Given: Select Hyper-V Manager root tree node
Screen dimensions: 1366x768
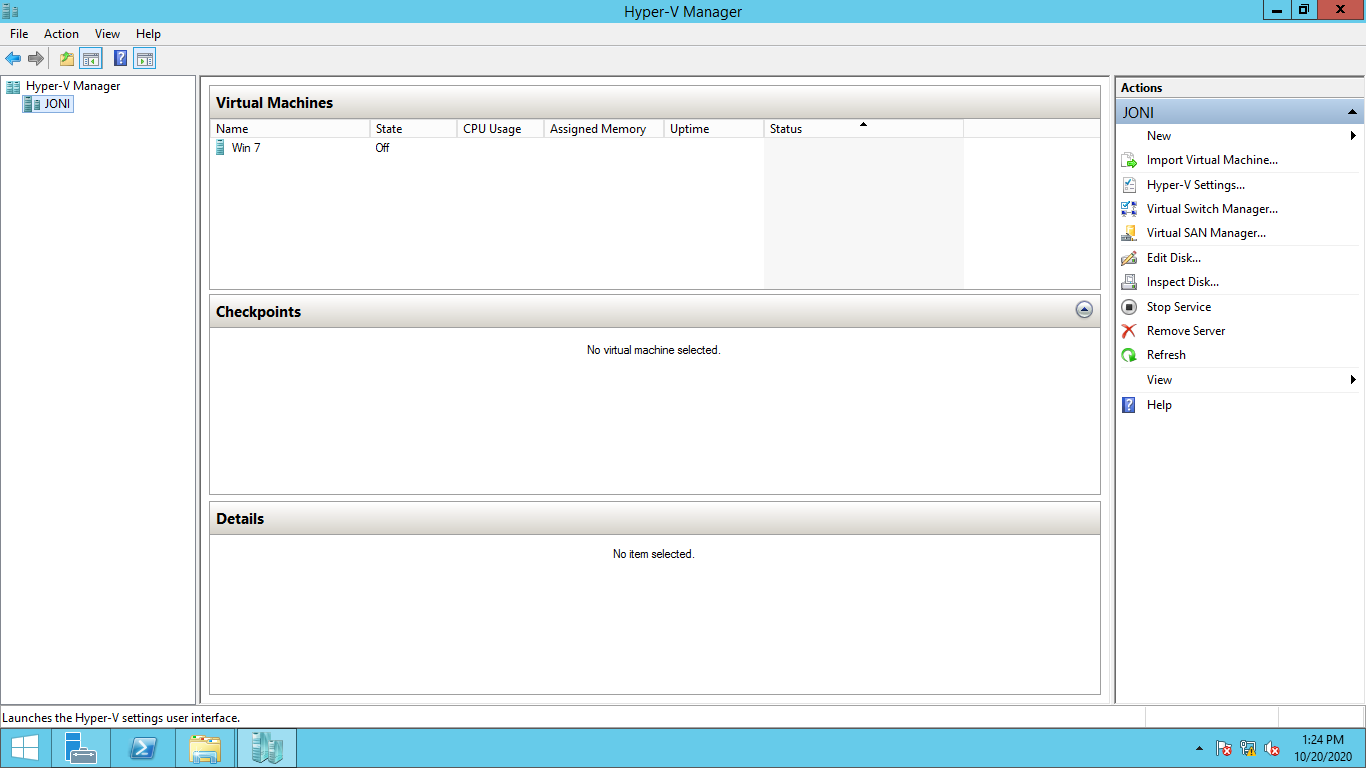Looking at the screenshot, I should pyautogui.click(x=73, y=86).
